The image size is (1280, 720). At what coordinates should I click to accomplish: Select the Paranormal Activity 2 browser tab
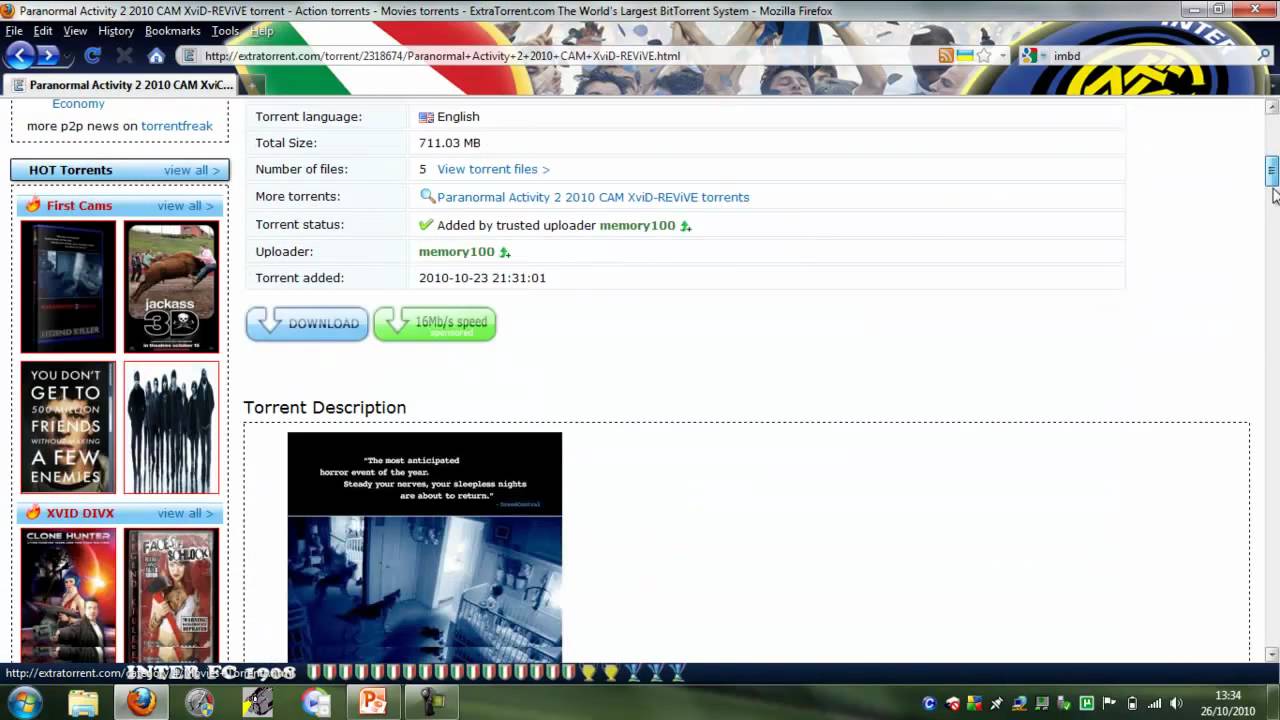pos(120,85)
